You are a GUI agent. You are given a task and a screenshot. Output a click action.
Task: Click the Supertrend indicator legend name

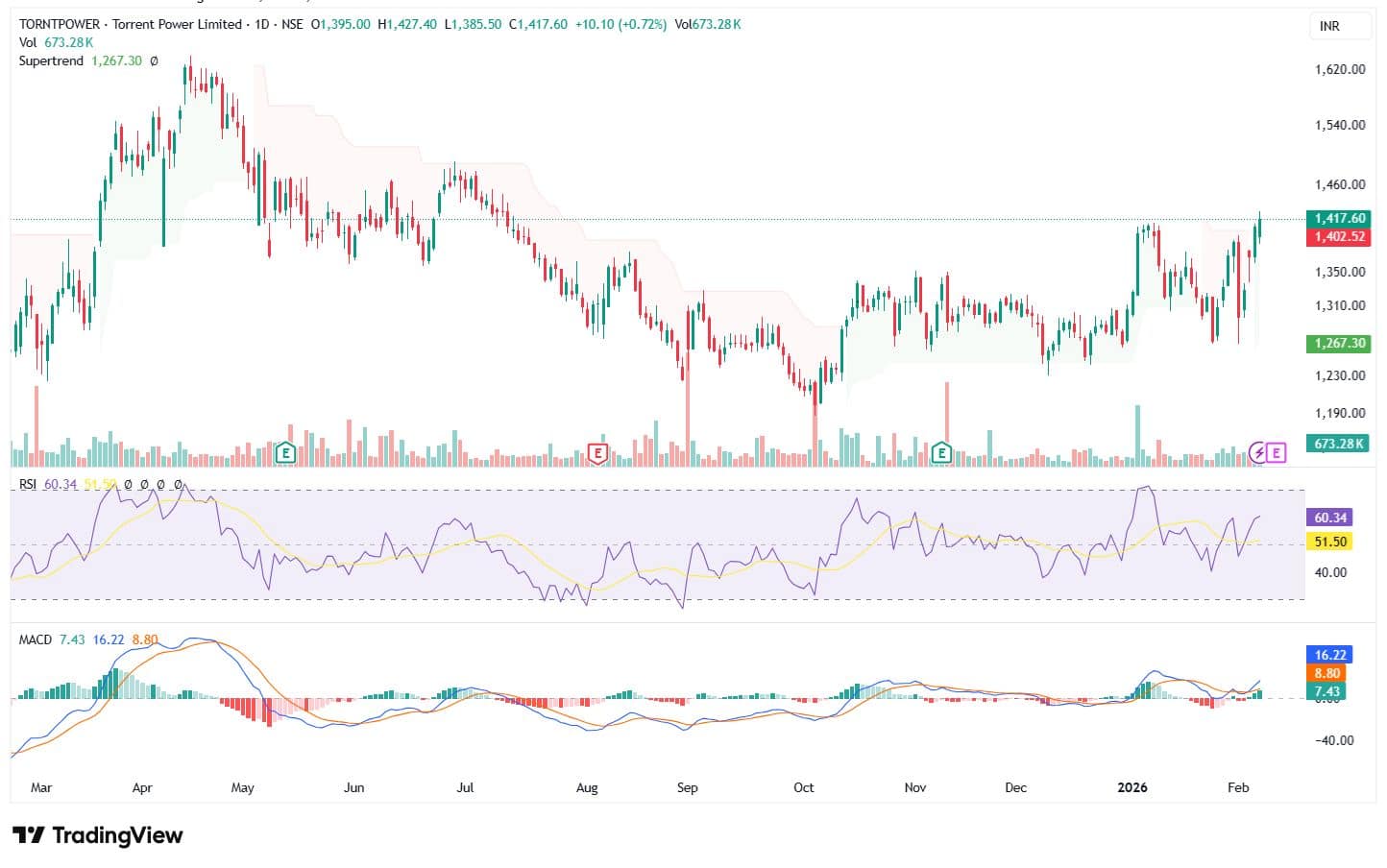51,60
